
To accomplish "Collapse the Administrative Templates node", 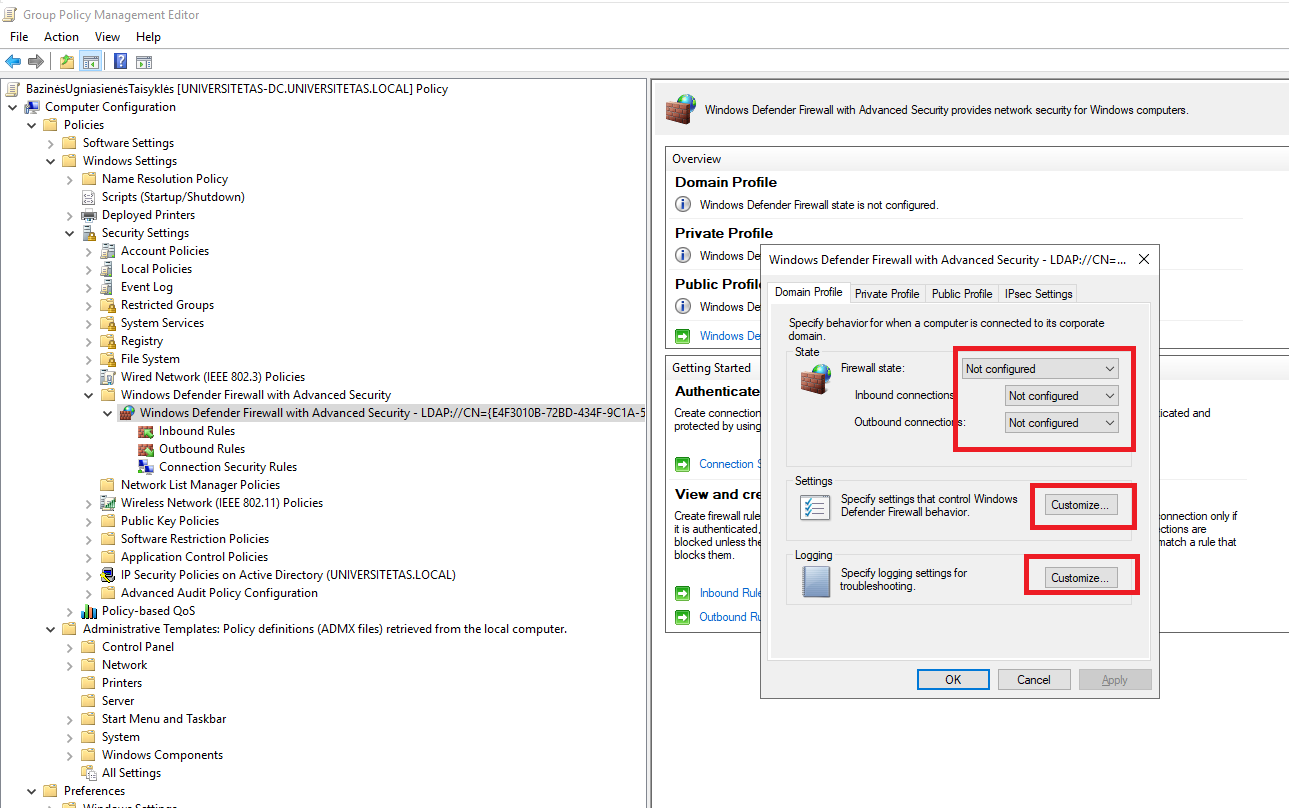I will [x=50, y=629].
